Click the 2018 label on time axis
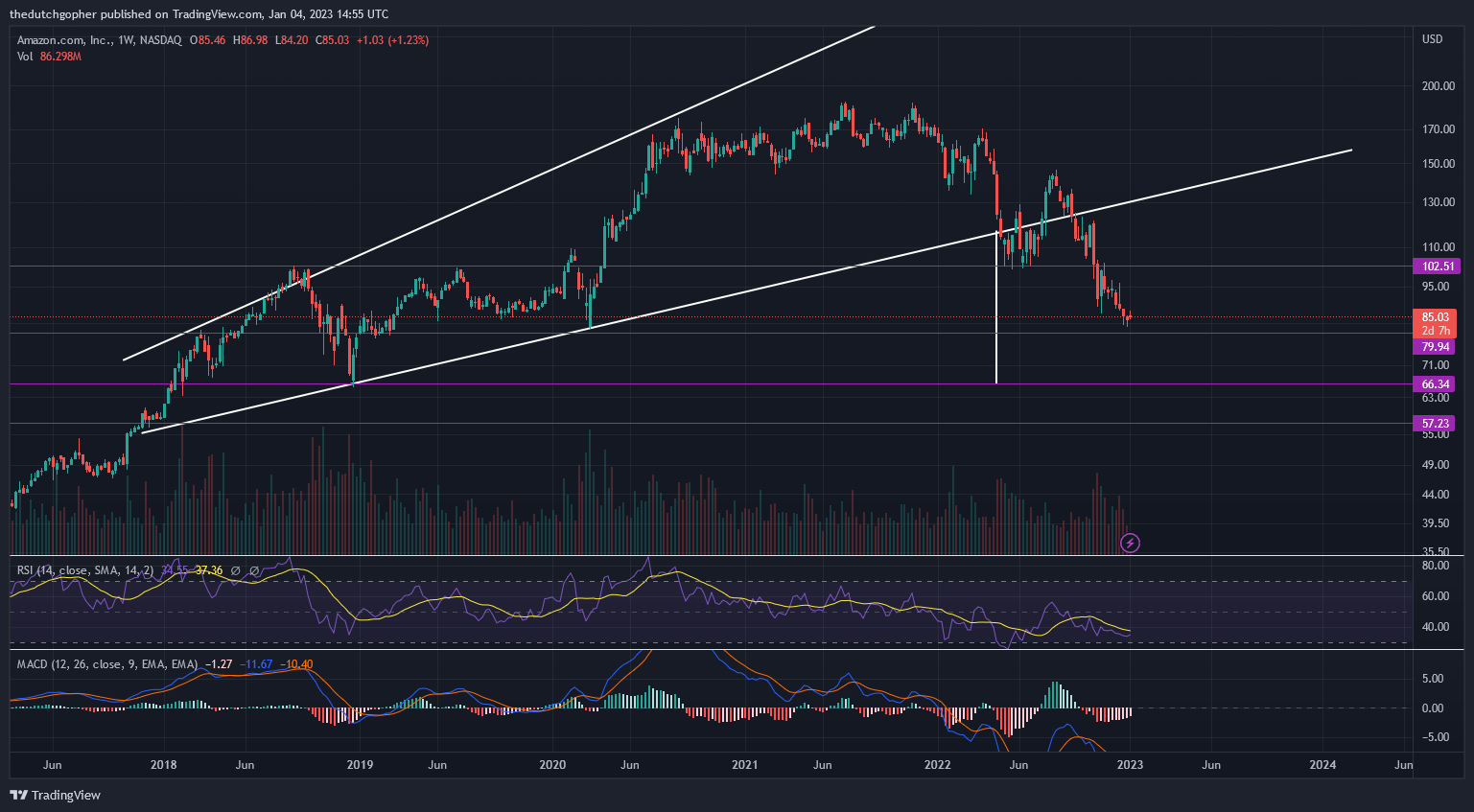Image resolution: width=1474 pixels, height=812 pixels. (x=163, y=765)
